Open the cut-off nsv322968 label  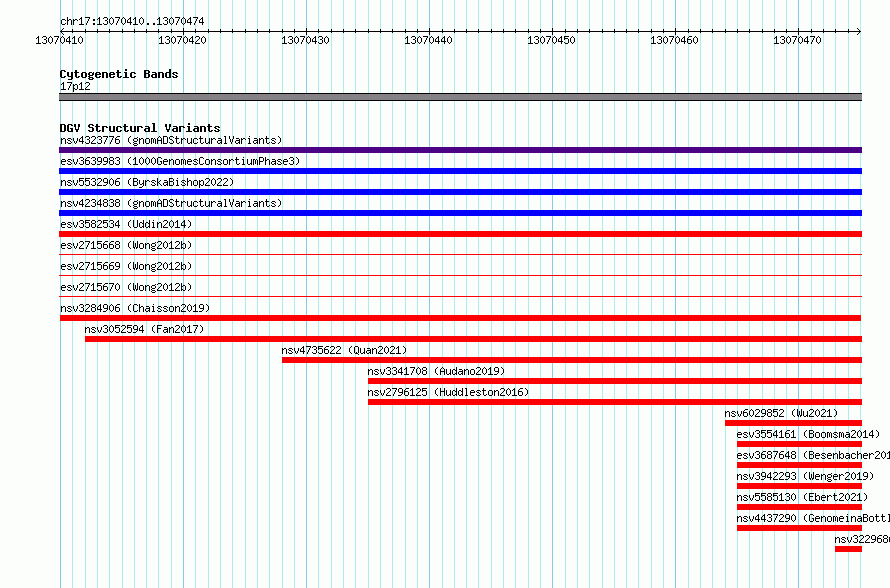click(x=862, y=539)
